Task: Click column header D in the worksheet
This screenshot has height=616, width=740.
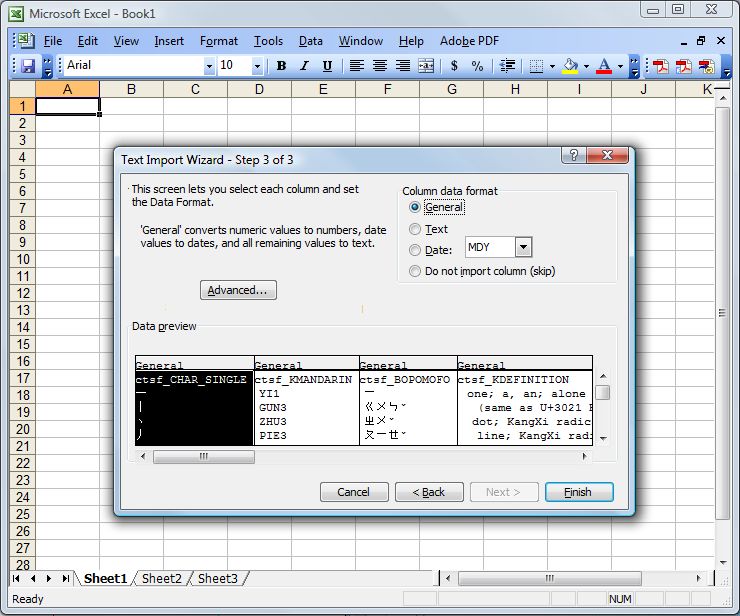Action: [x=259, y=89]
